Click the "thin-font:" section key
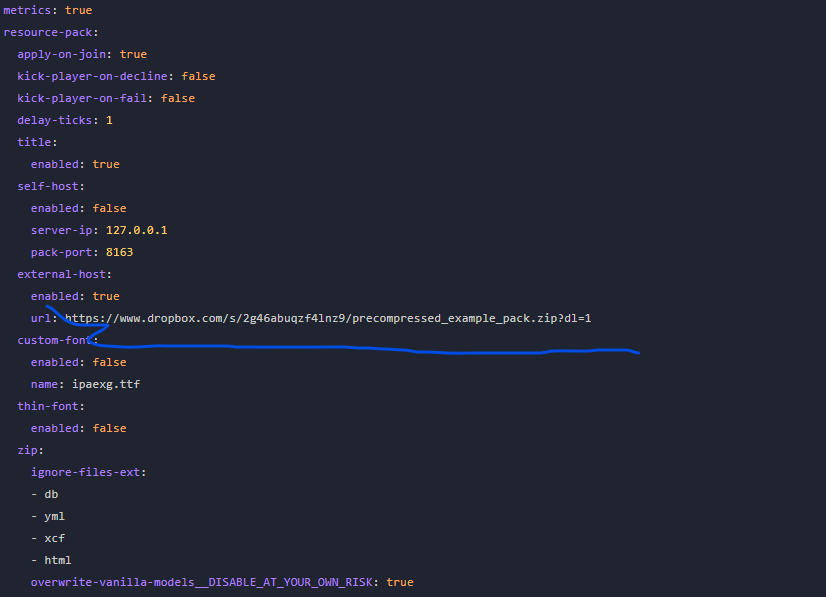Image resolution: width=826 pixels, height=597 pixels. click(x=51, y=406)
